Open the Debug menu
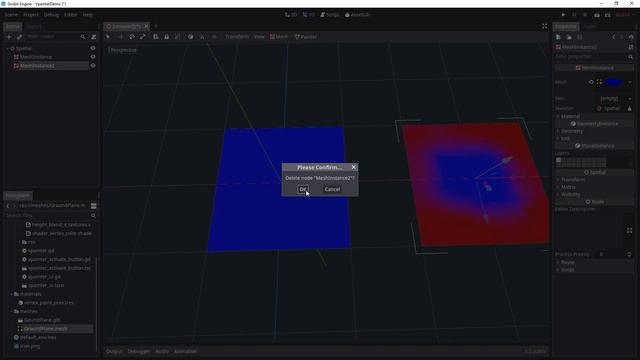The image size is (640, 360). pos(51,14)
